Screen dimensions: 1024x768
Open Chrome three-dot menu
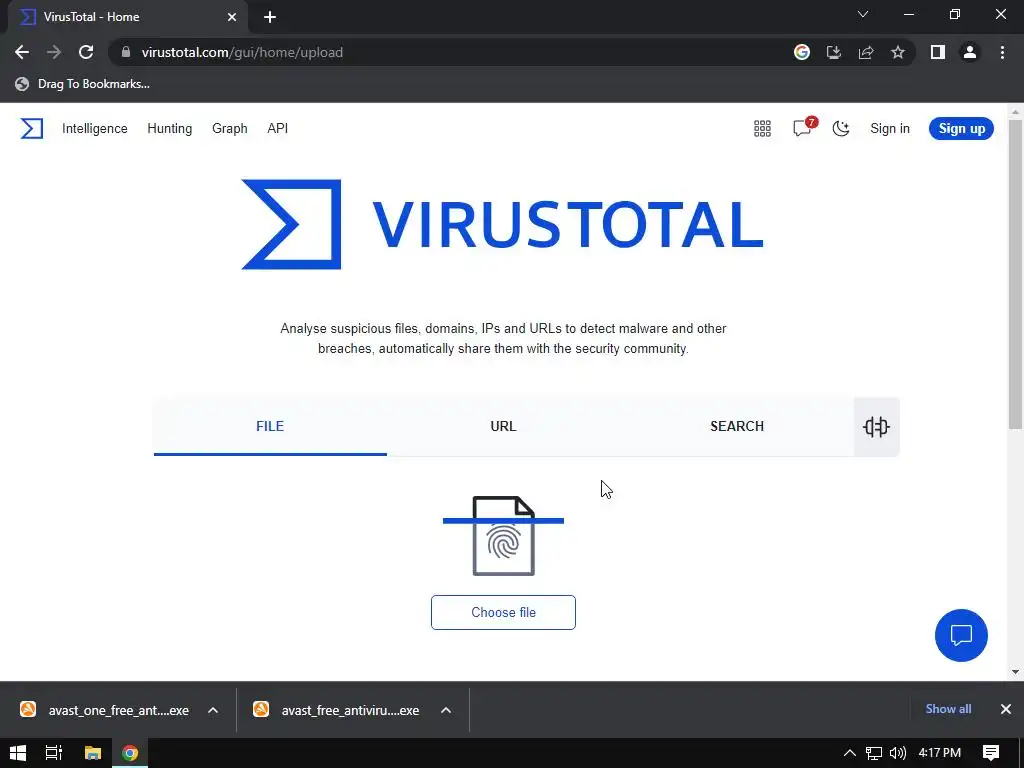pos(1002,52)
